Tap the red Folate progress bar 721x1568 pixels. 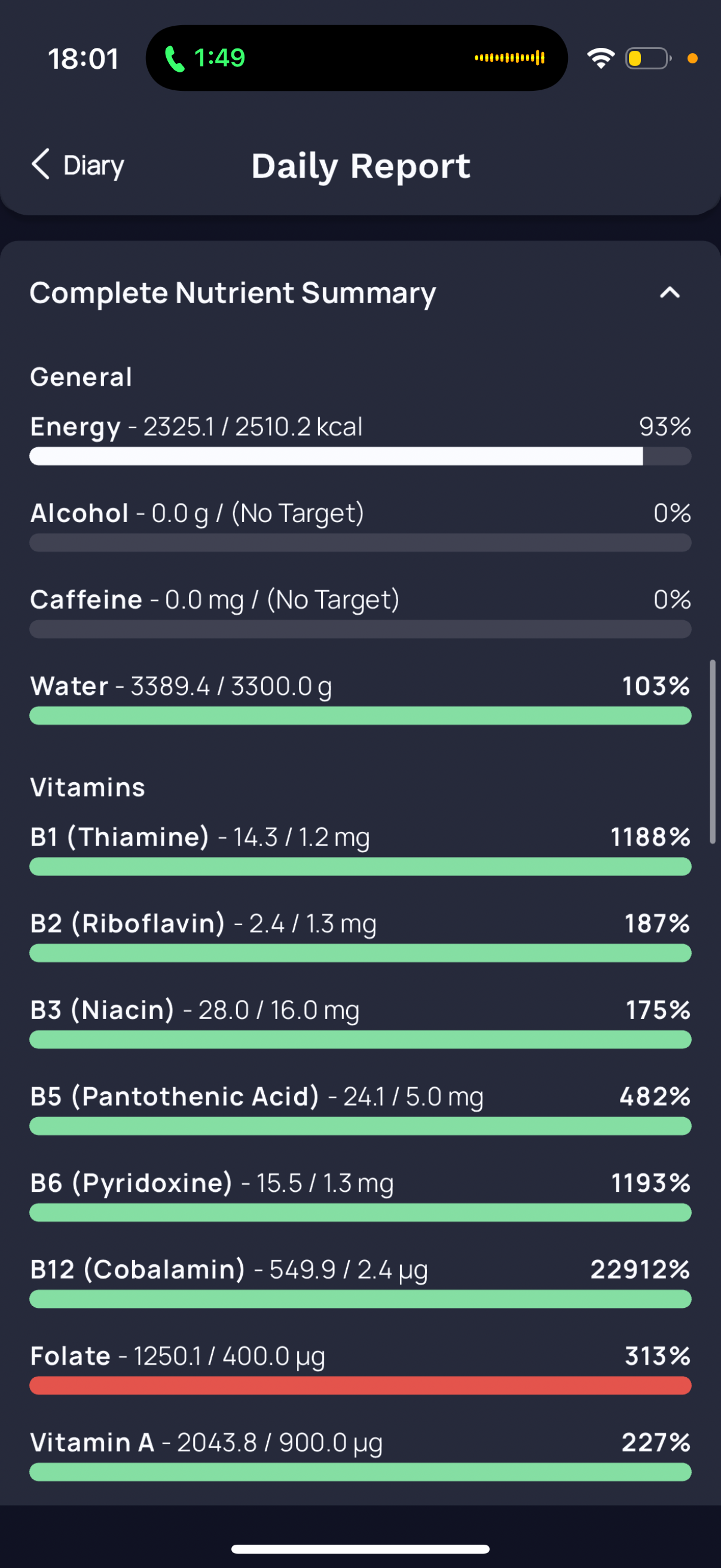pyautogui.click(x=359, y=1386)
